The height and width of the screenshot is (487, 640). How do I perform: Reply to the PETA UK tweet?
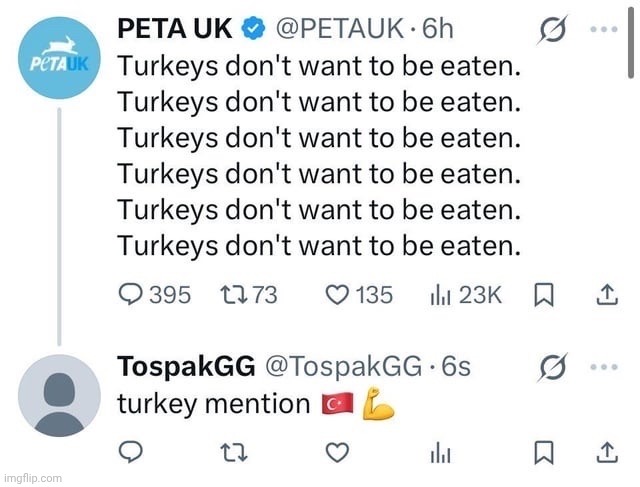pos(133,295)
